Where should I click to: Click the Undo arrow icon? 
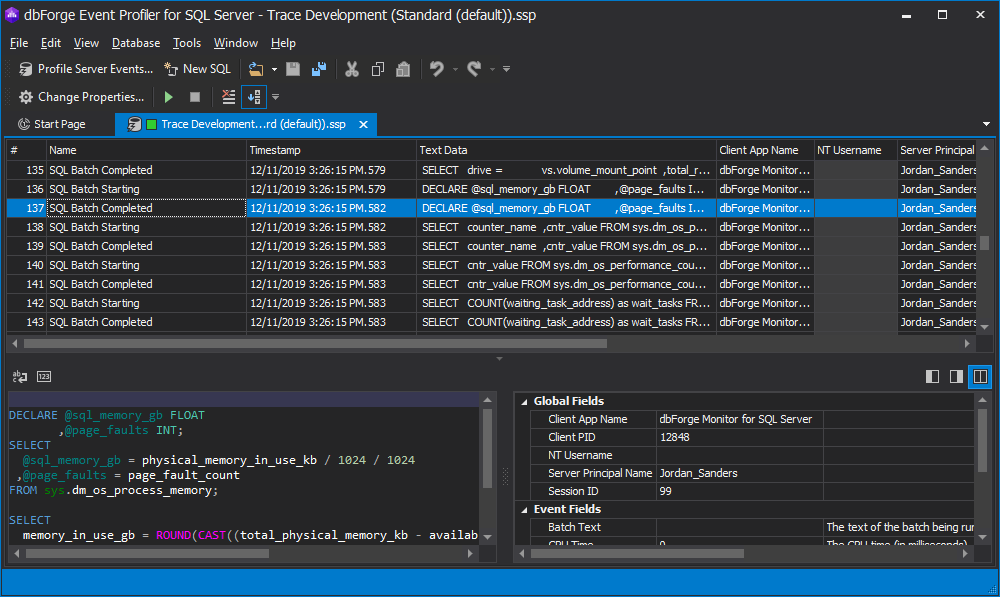[x=436, y=69]
